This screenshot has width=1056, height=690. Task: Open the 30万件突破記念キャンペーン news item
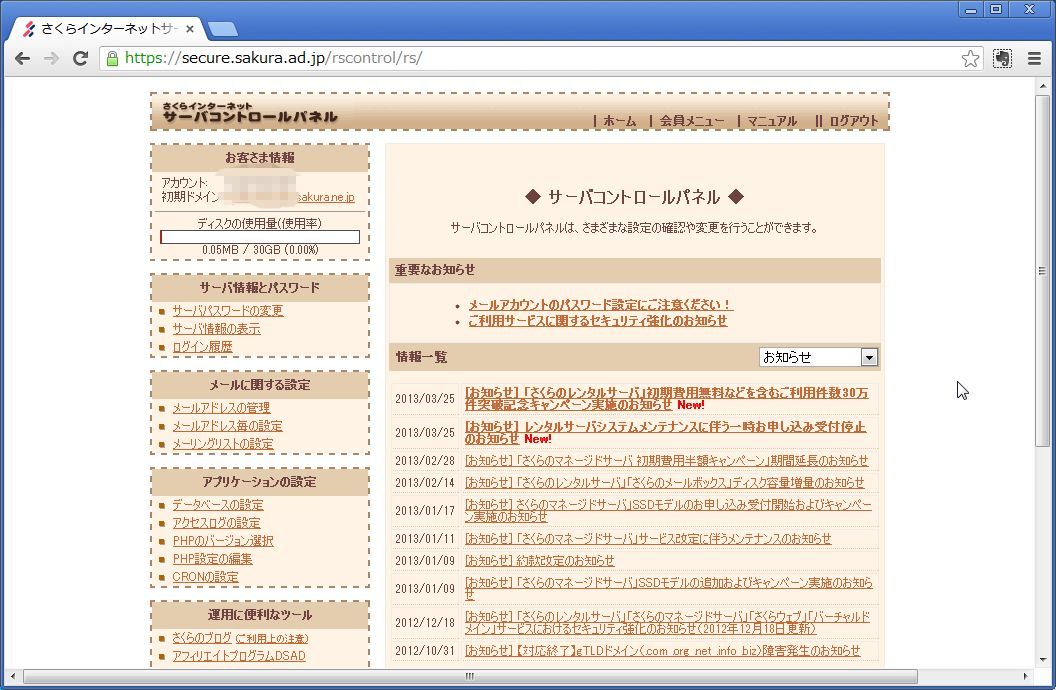(666, 399)
